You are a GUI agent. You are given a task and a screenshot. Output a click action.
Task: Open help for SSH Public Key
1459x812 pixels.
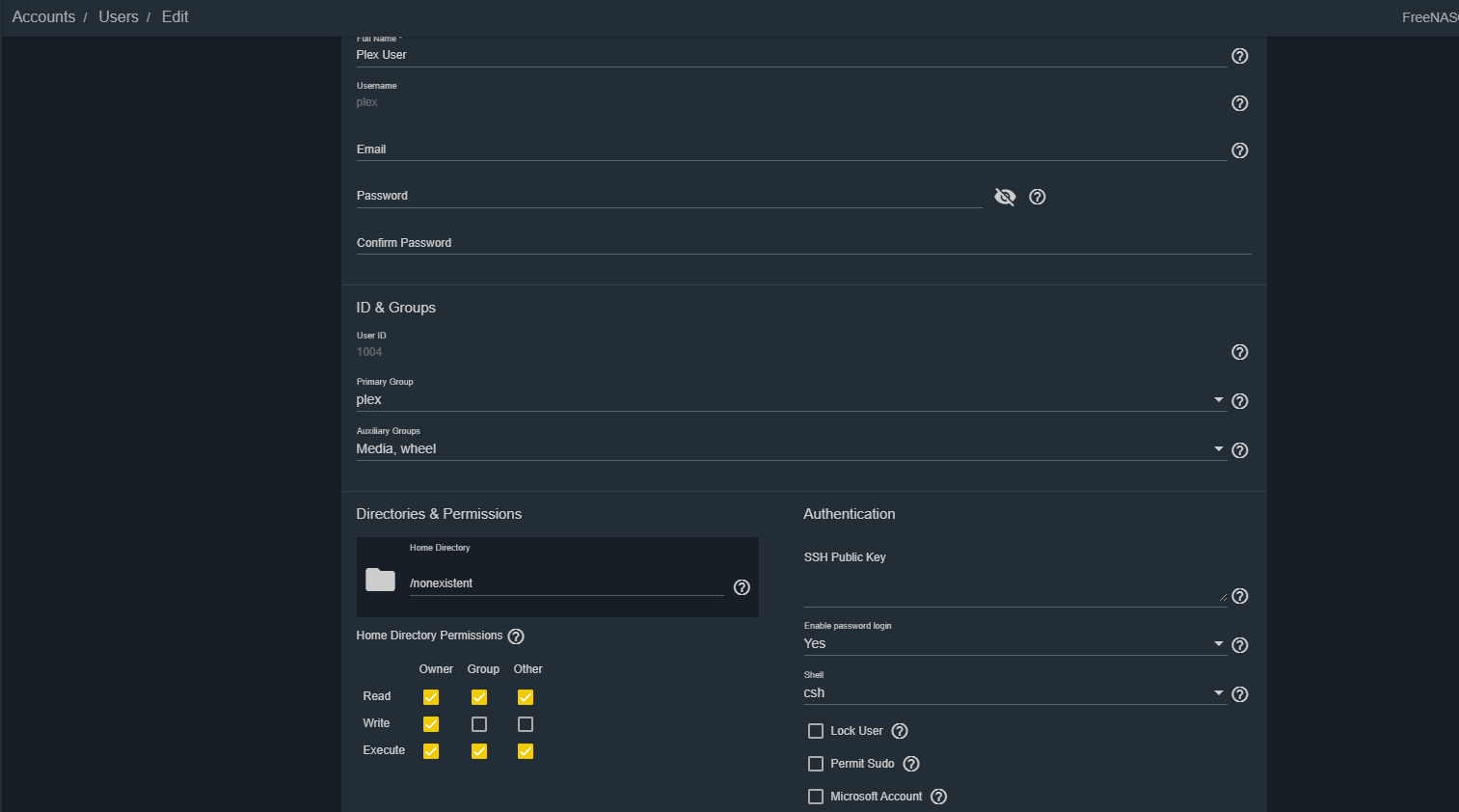[x=1240, y=596]
